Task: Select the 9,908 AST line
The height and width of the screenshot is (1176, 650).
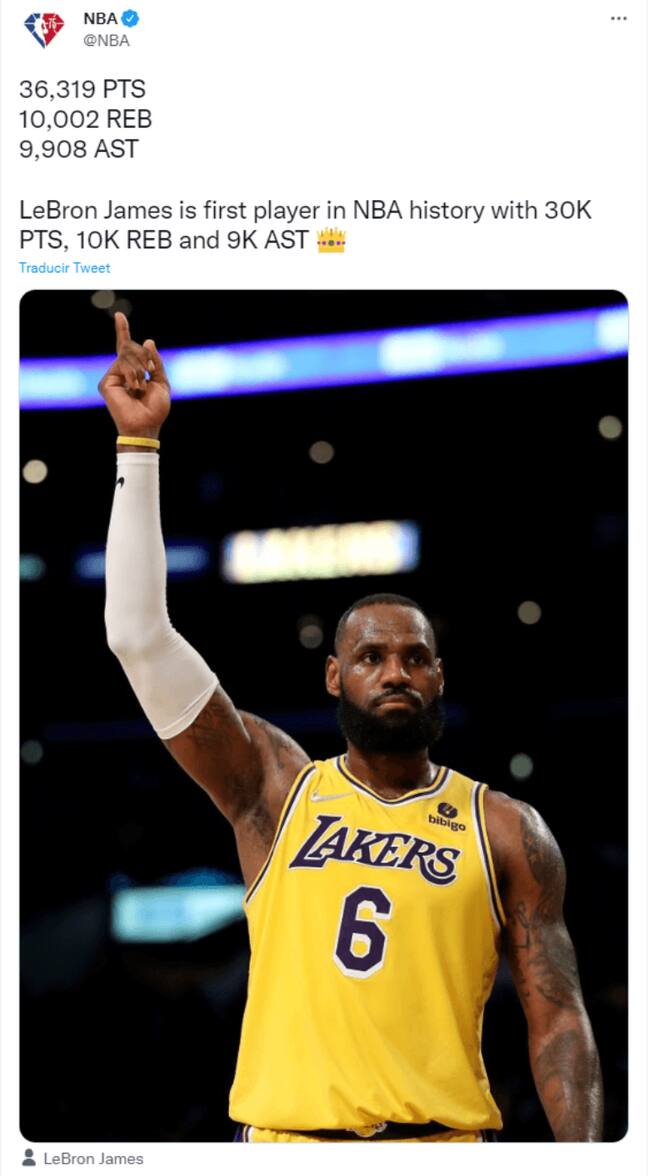Action: point(79,148)
